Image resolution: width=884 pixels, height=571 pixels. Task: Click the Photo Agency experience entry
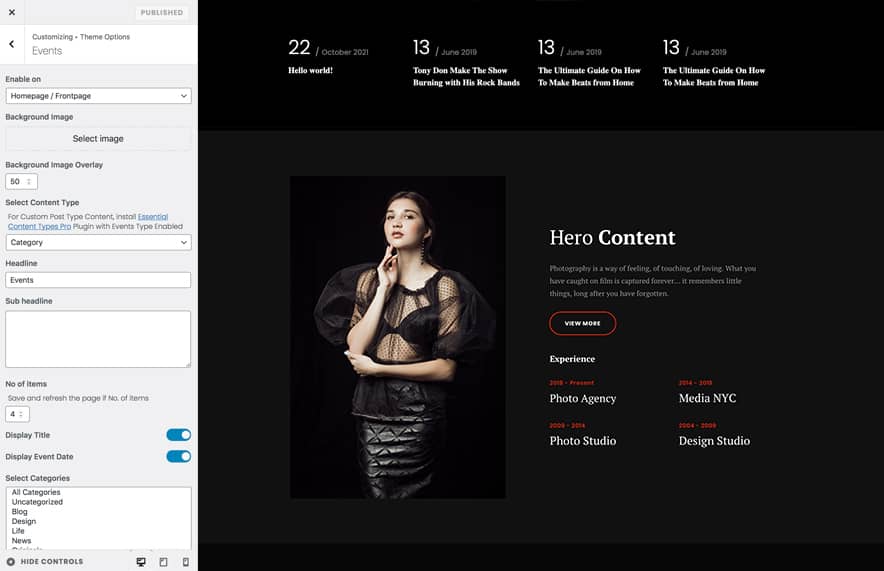(582, 399)
